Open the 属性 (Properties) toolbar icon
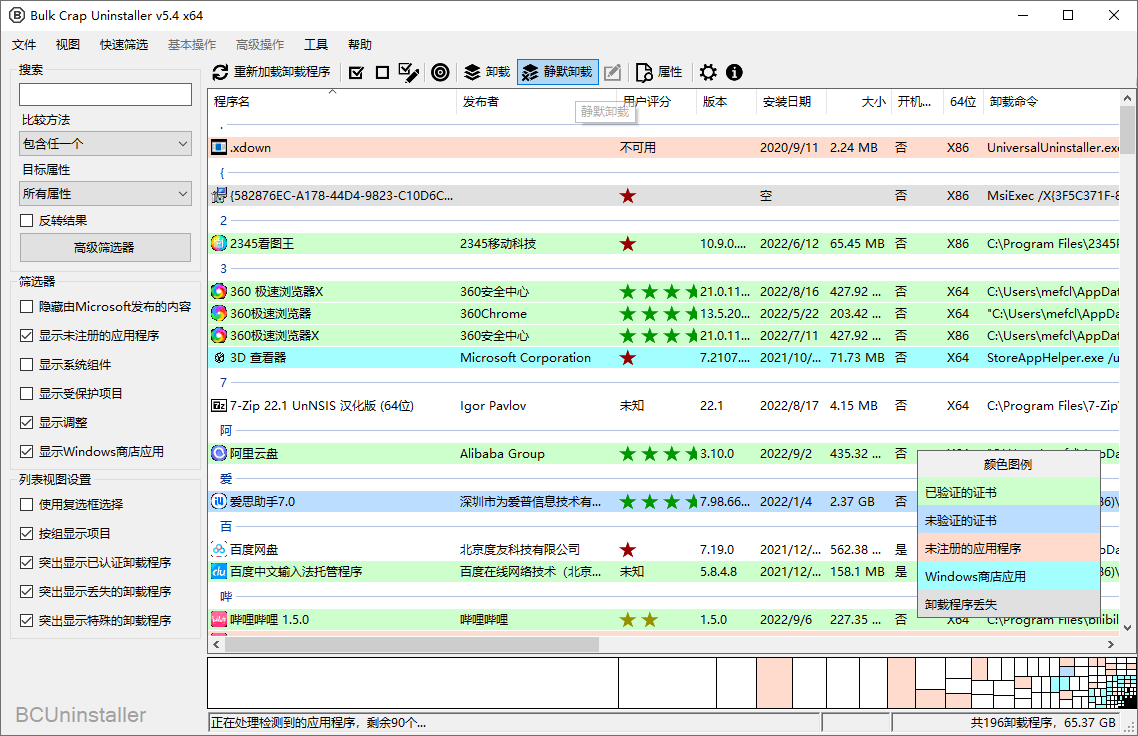 click(x=656, y=72)
